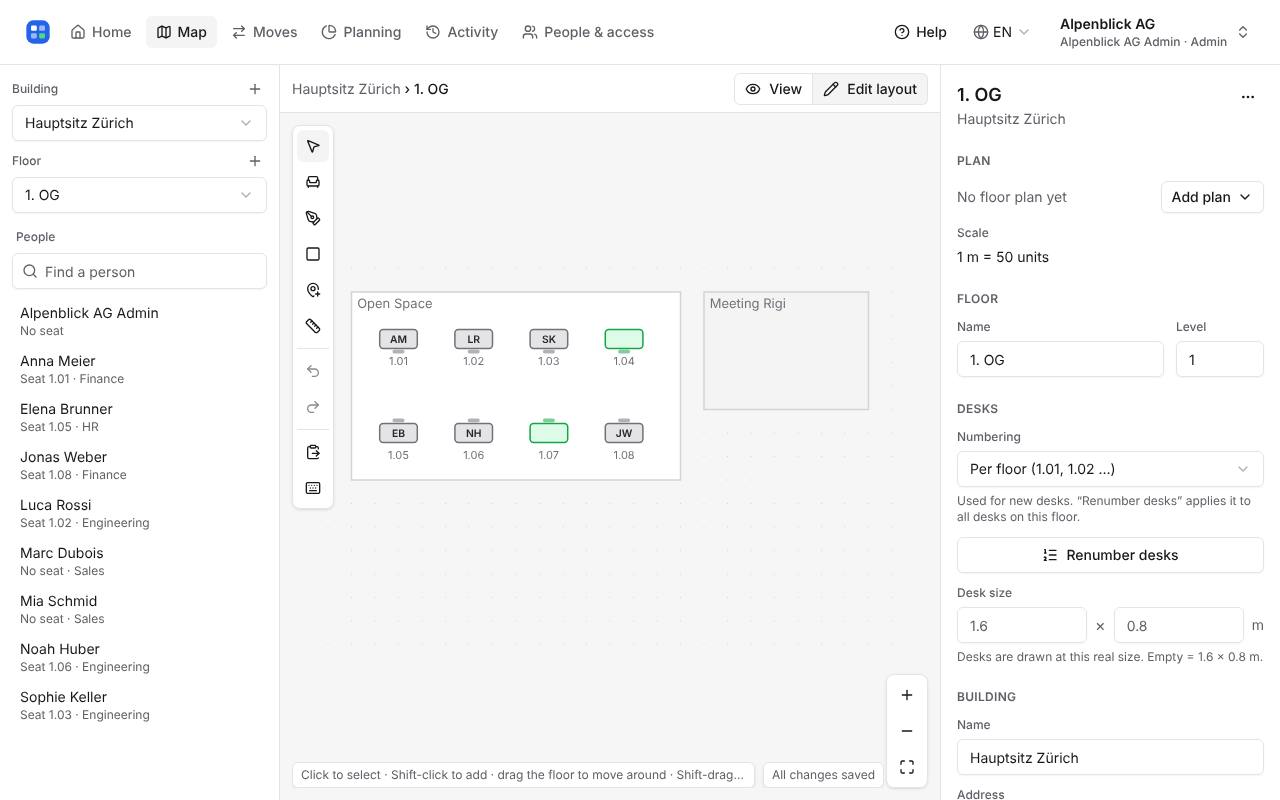
Task: Open the Planning tab
Action: pyautogui.click(x=361, y=32)
